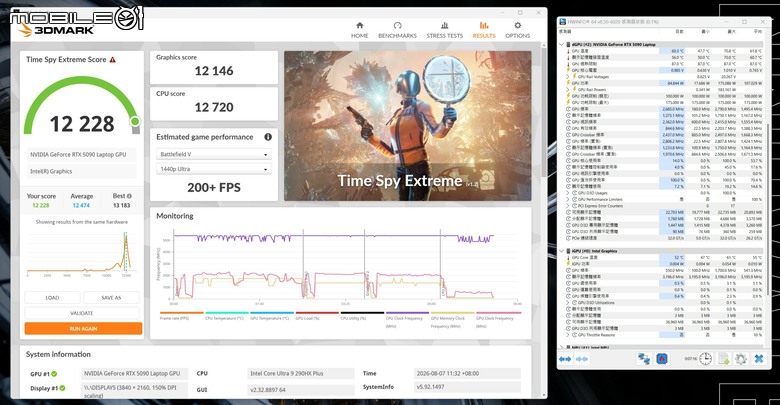This screenshot has height=405, width=780.
Task: Open the STRESS TESTS tab
Action: coord(444,30)
